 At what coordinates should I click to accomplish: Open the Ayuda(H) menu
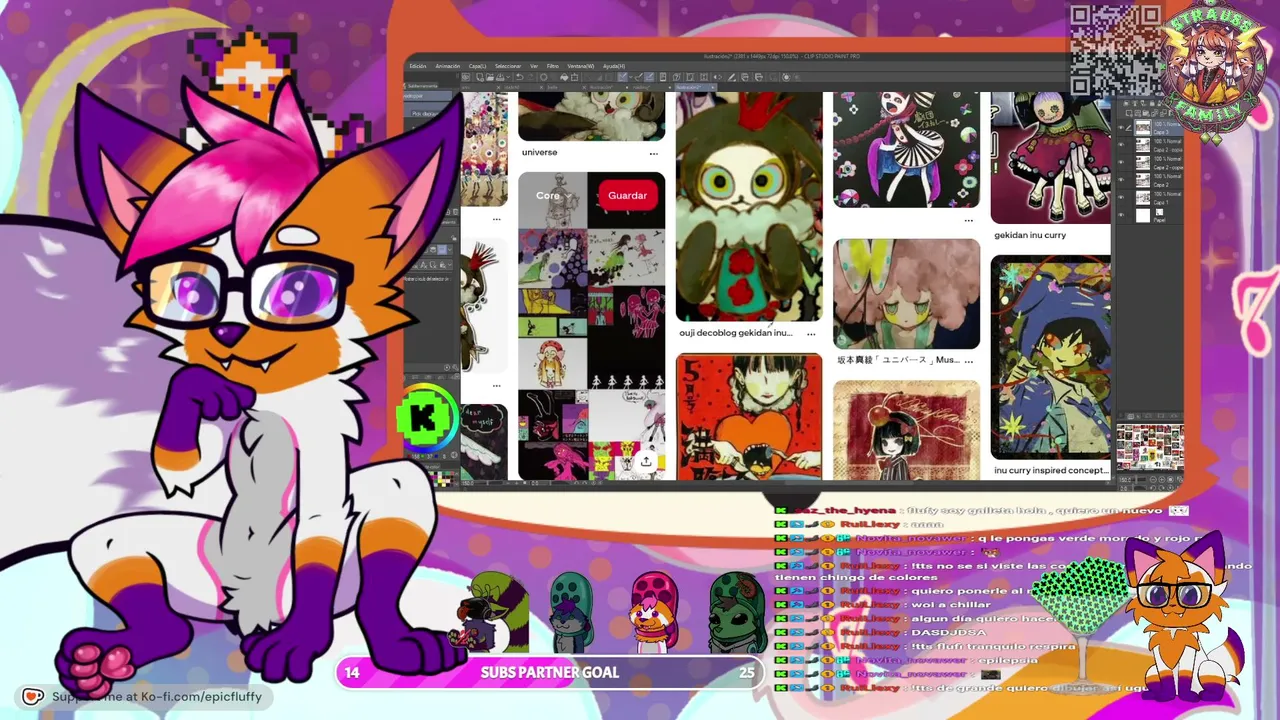[x=614, y=66]
